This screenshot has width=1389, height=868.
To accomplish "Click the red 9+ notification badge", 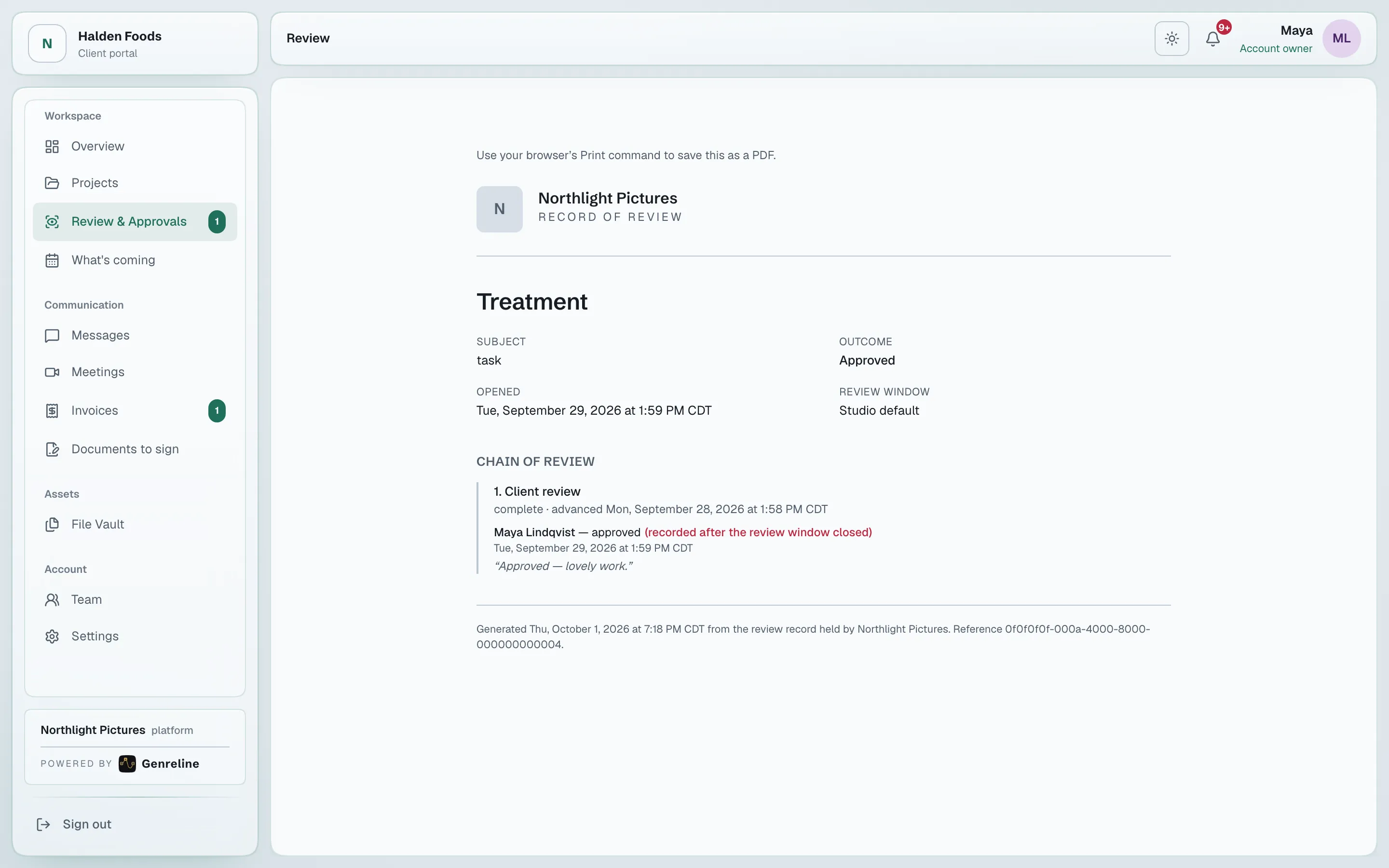I will pyautogui.click(x=1224, y=27).
